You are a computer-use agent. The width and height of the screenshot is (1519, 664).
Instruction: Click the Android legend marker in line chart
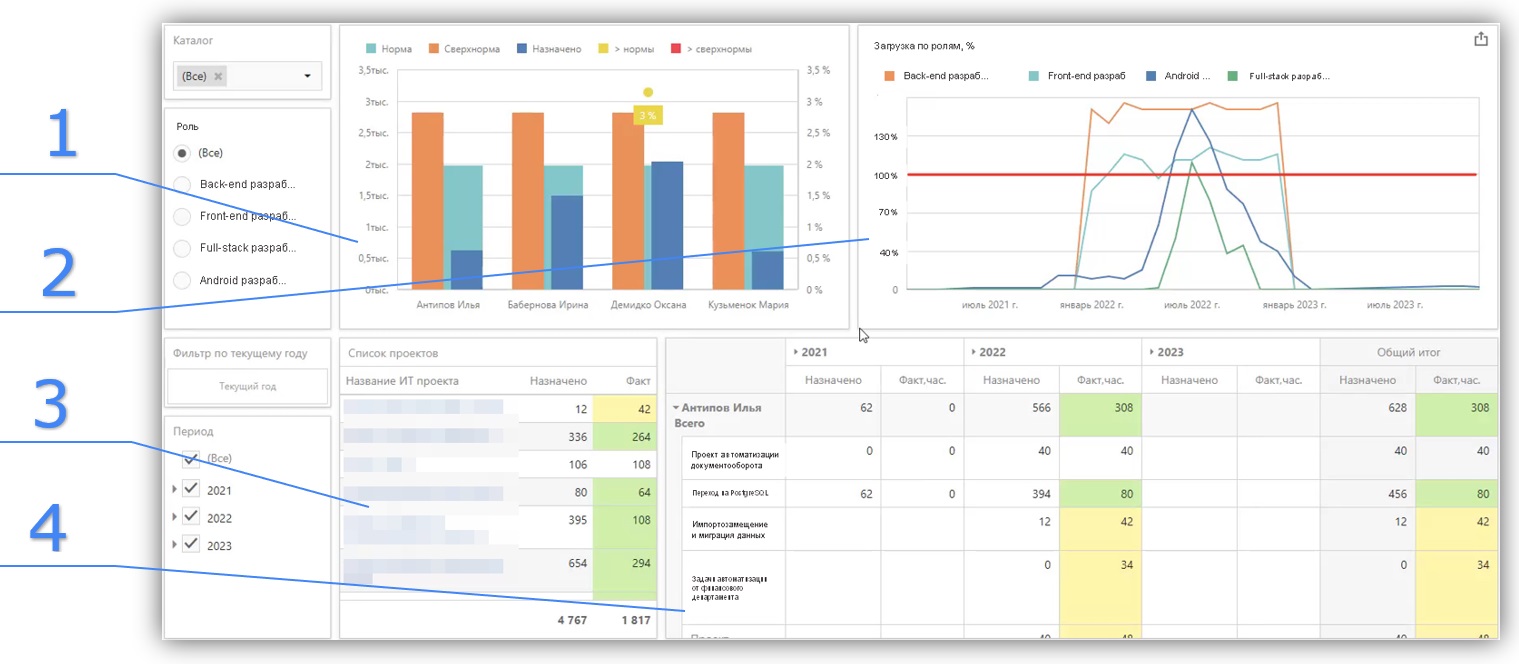(1152, 76)
